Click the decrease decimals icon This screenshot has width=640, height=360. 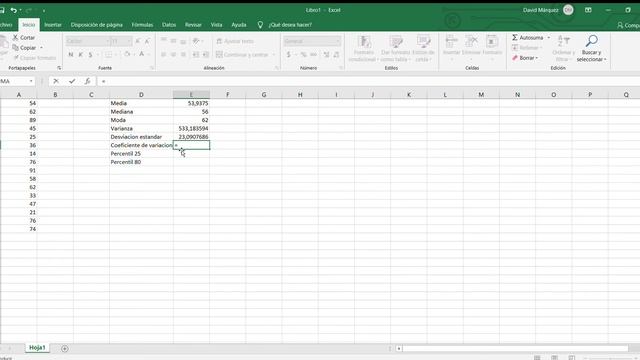point(336,54)
